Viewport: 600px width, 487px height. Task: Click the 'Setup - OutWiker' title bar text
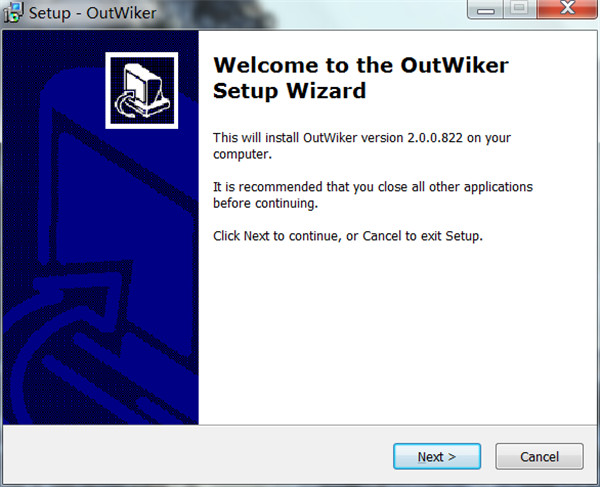(93, 13)
